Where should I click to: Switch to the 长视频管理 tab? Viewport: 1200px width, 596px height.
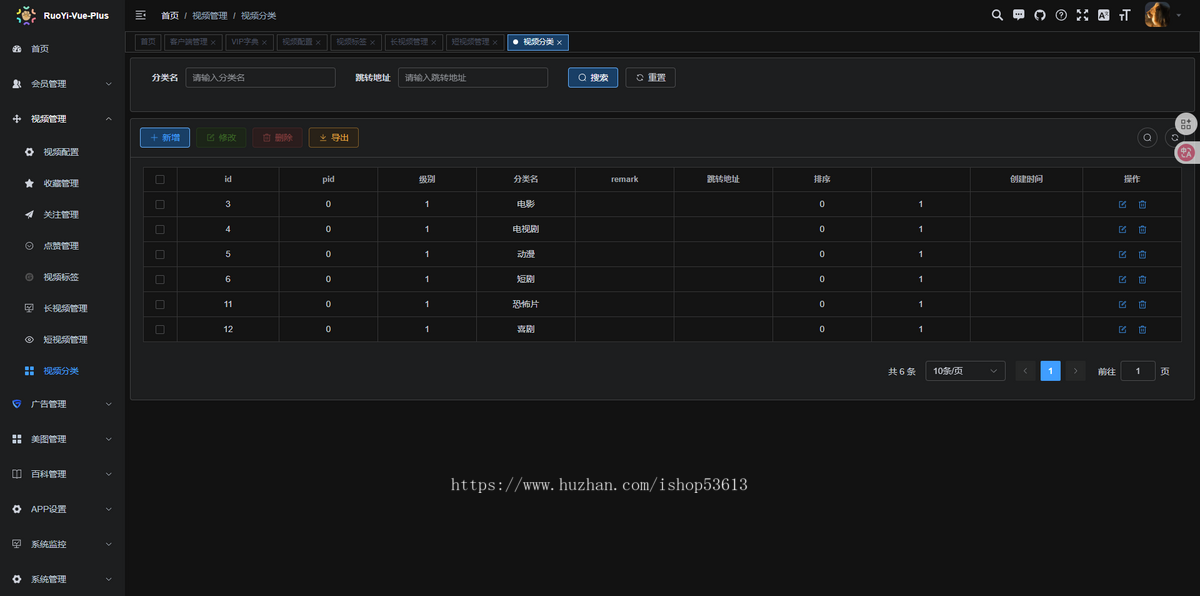[412, 42]
